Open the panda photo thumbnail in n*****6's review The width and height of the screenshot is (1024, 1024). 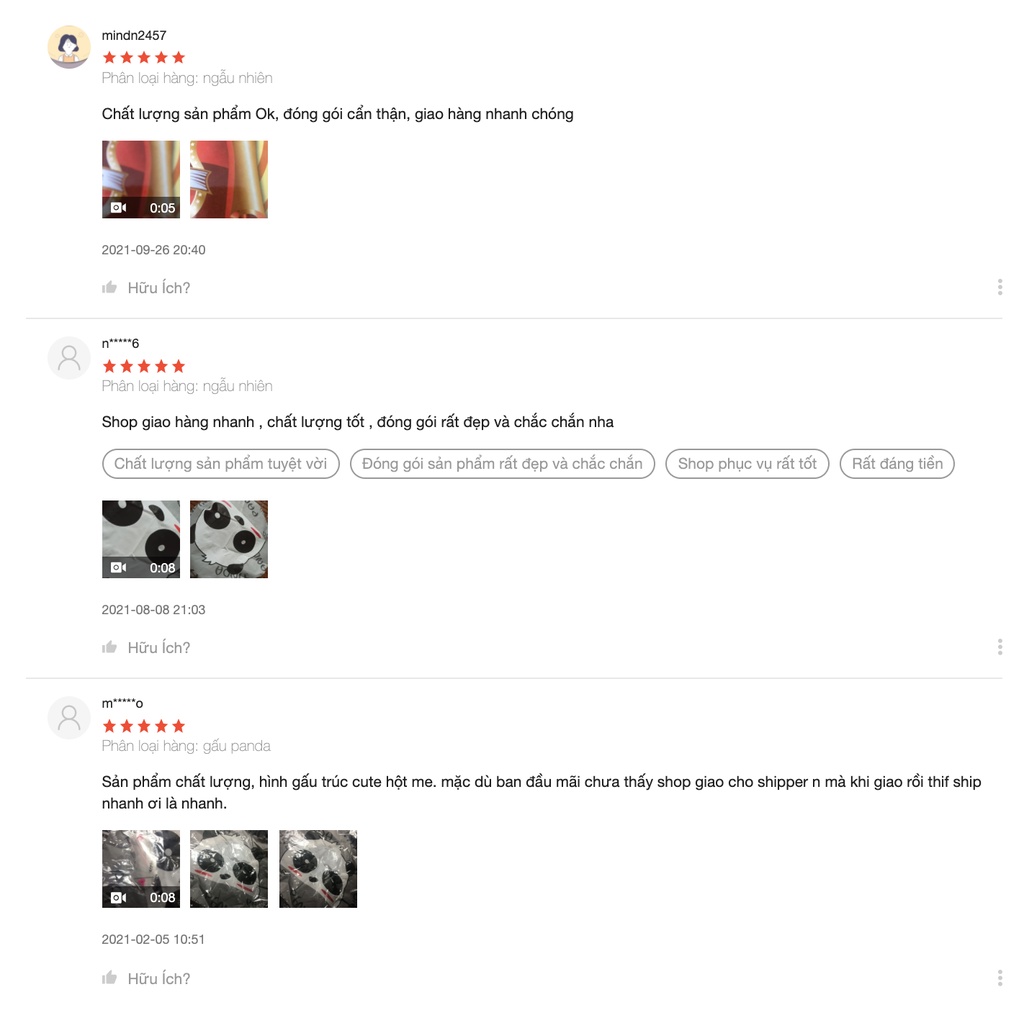pos(229,539)
